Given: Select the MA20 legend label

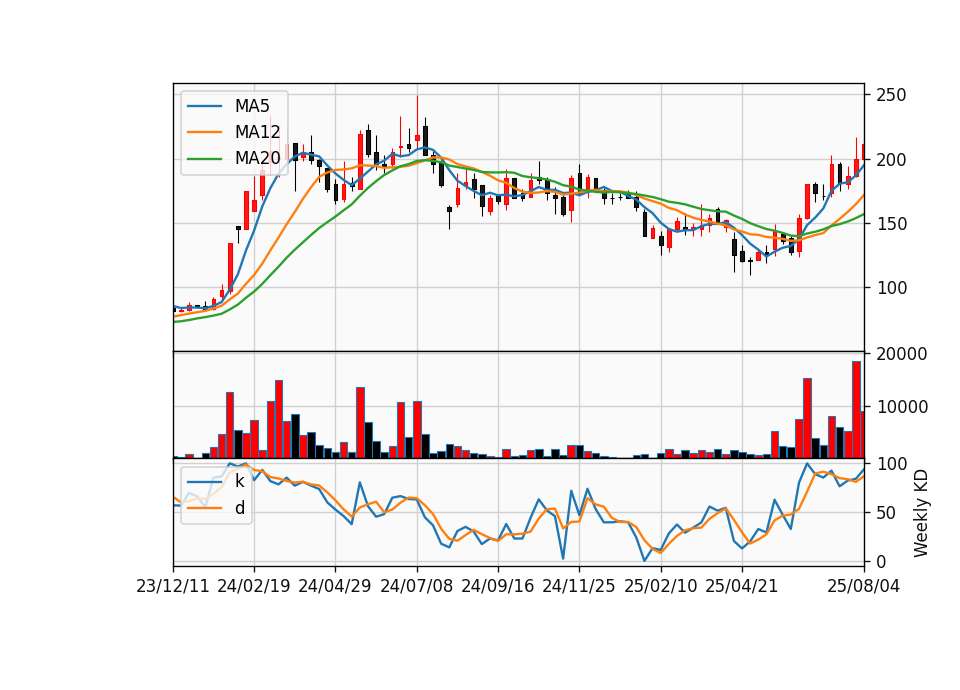Looking at the screenshot, I should click(257, 158).
